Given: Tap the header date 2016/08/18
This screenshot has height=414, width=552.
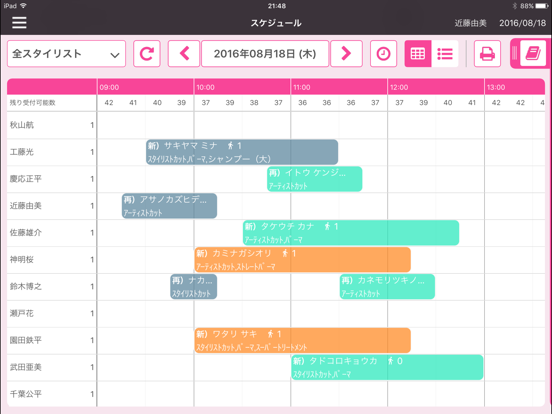Looking at the screenshot, I should tap(522, 23).
